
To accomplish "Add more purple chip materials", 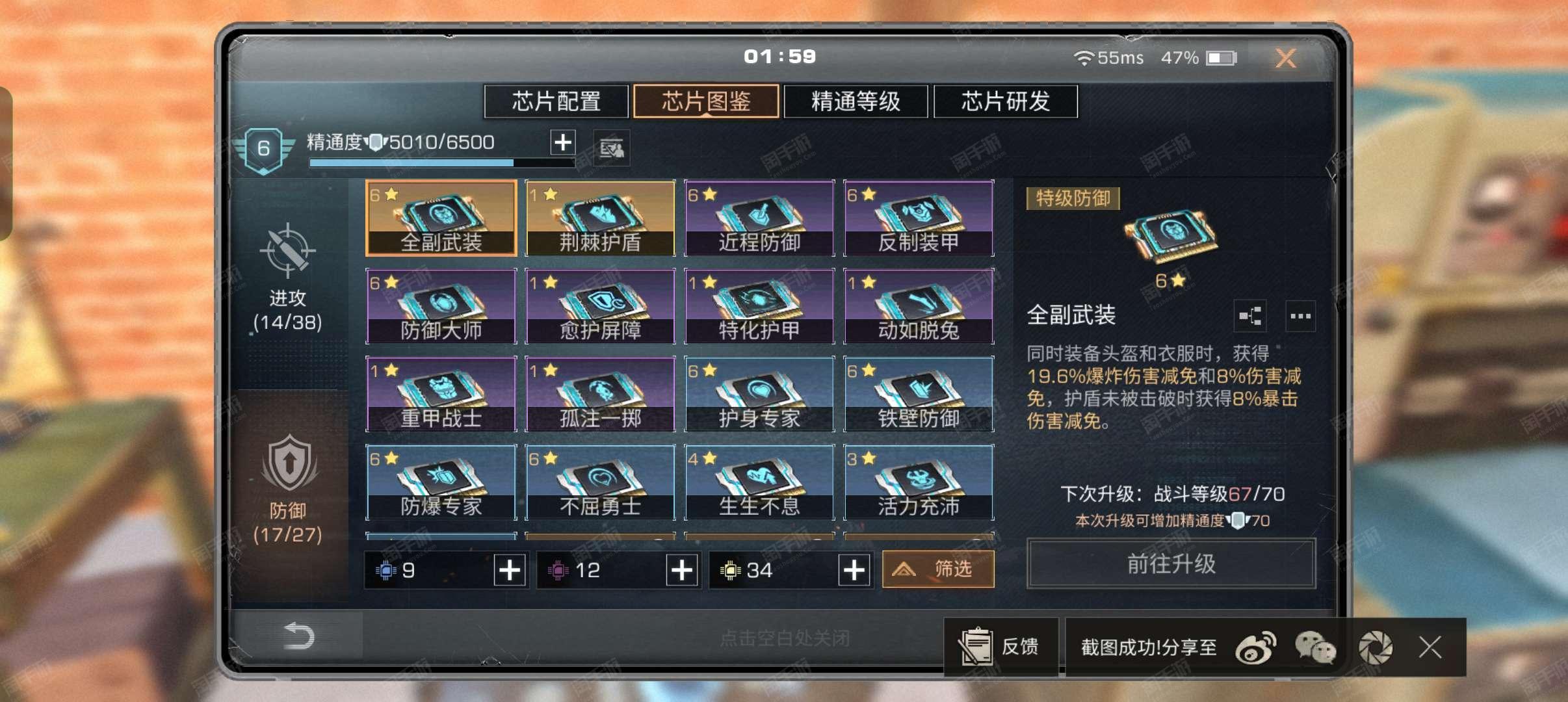I will pos(682,571).
